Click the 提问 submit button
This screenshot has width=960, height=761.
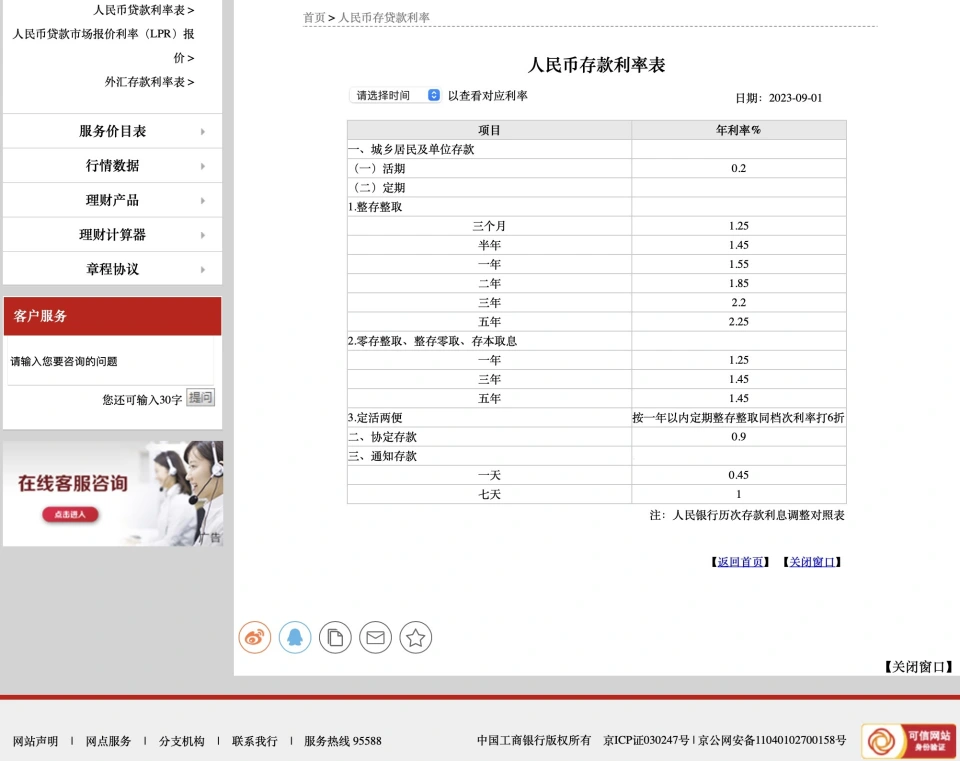point(200,398)
